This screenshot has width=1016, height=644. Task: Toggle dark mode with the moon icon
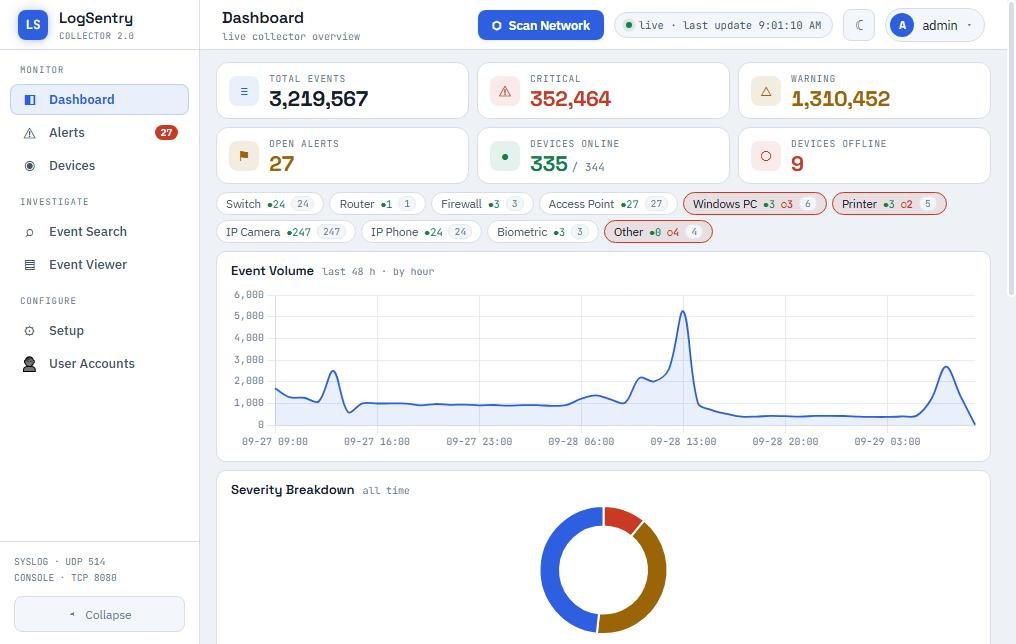pyautogui.click(x=859, y=25)
